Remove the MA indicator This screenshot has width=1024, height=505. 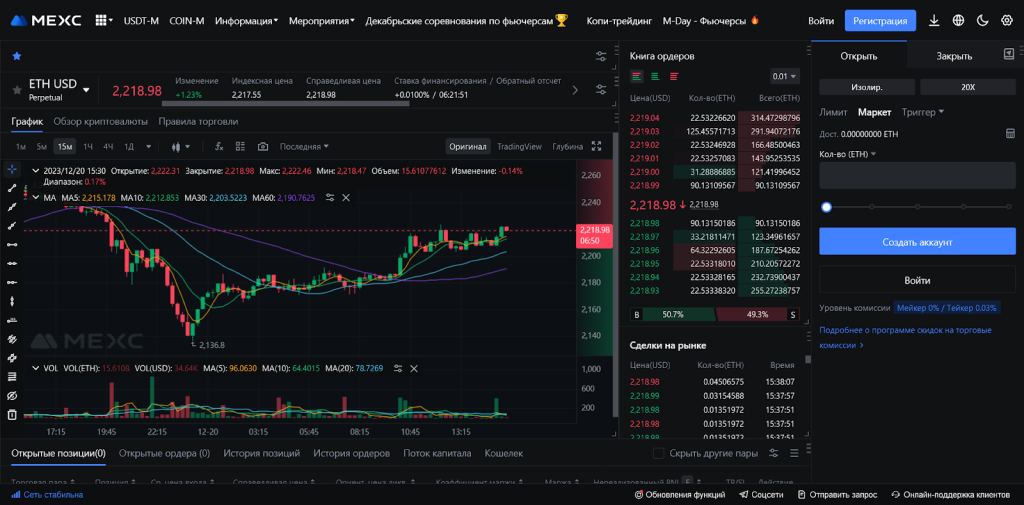346,197
